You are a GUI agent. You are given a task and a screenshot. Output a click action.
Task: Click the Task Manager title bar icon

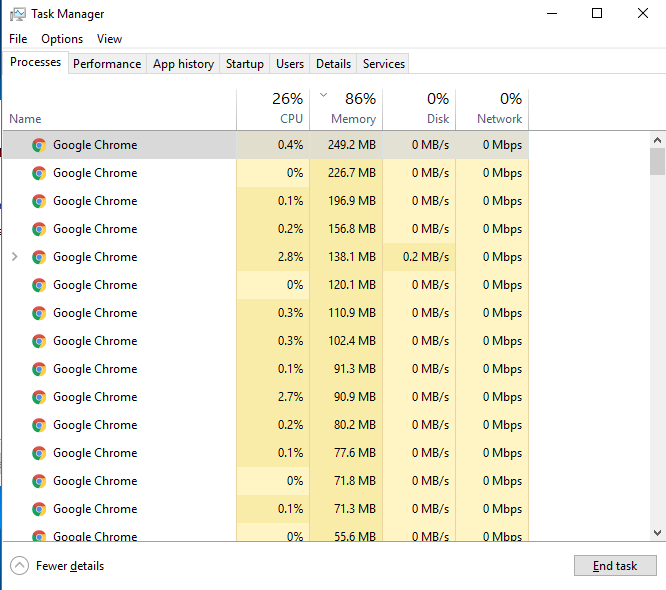17,14
